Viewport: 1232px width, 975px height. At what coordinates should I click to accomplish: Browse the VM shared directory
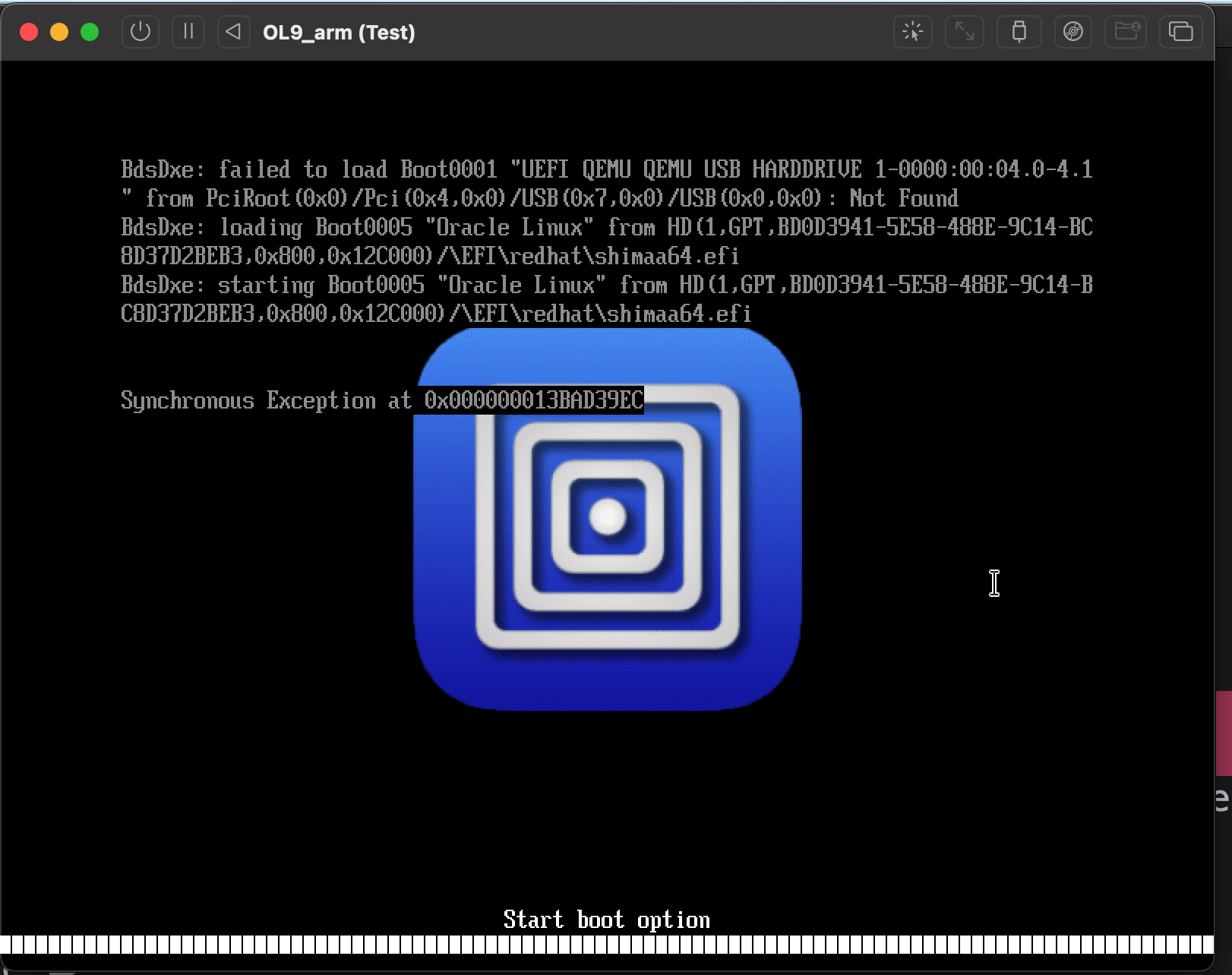coord(1126,32)
